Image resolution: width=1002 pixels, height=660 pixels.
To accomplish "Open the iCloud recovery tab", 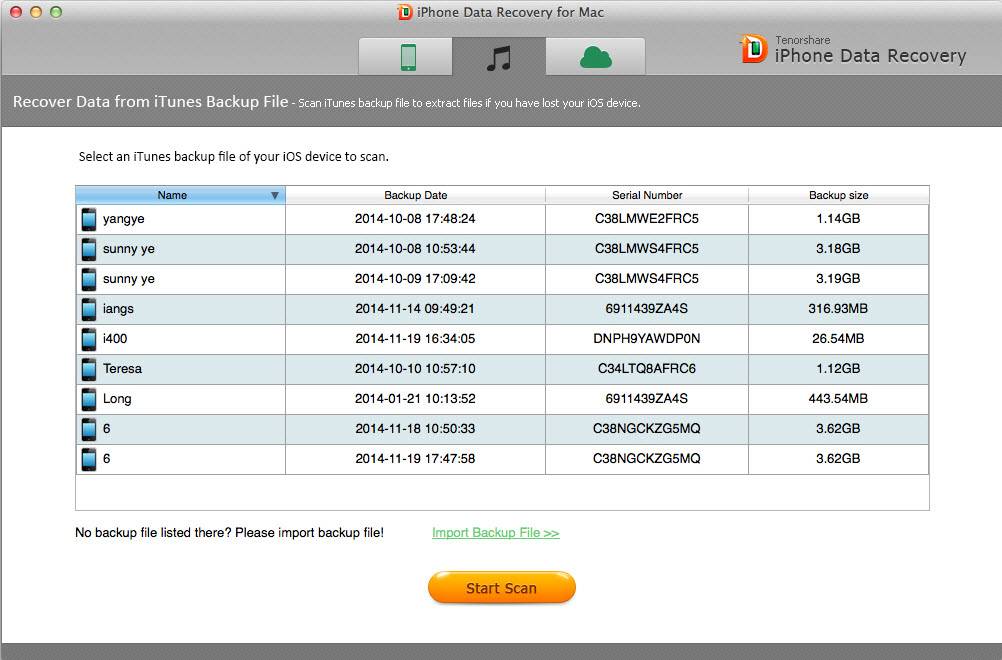I will [595, 58].
